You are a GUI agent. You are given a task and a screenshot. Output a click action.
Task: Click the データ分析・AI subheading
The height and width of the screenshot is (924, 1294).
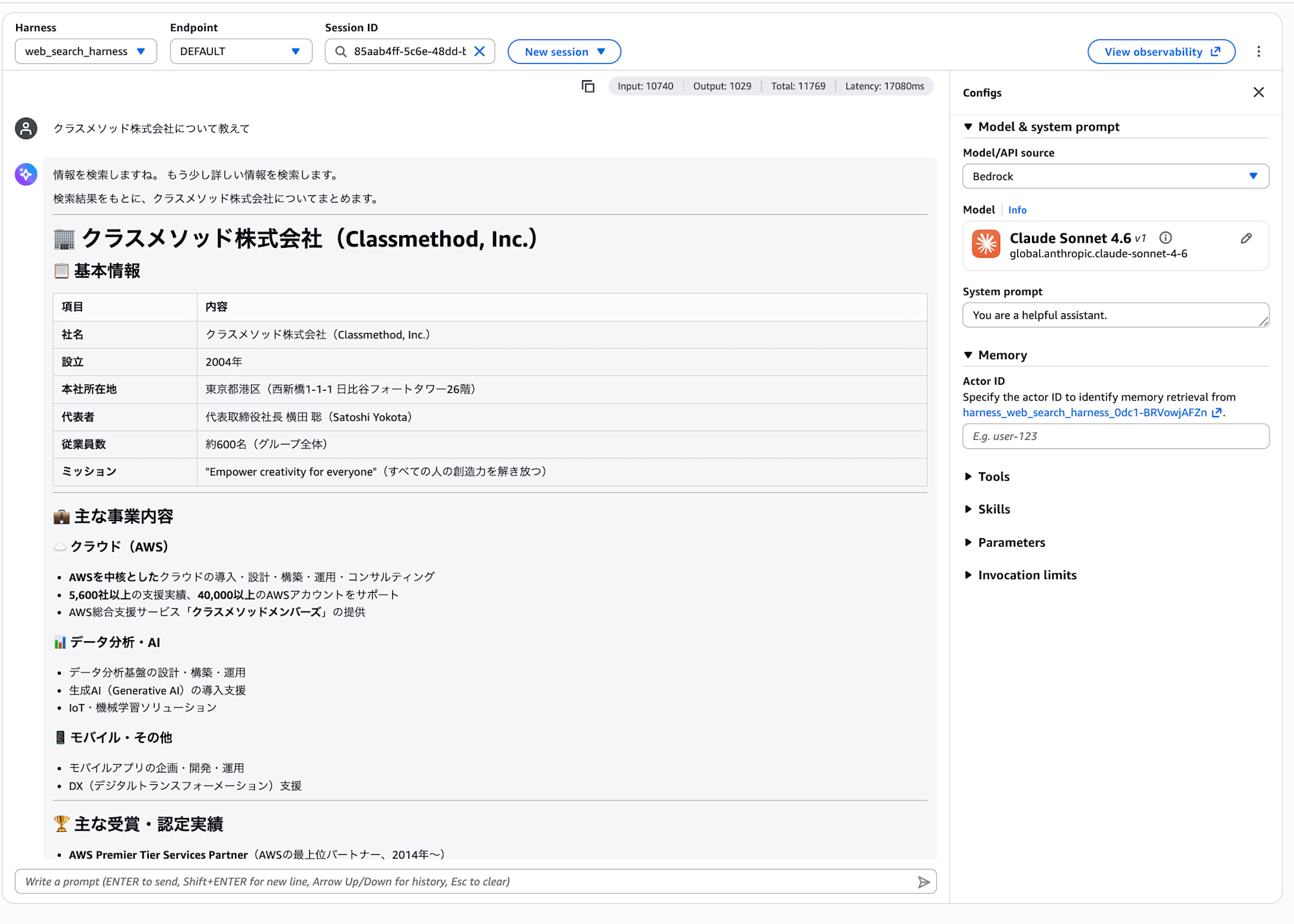coord(107,643)
